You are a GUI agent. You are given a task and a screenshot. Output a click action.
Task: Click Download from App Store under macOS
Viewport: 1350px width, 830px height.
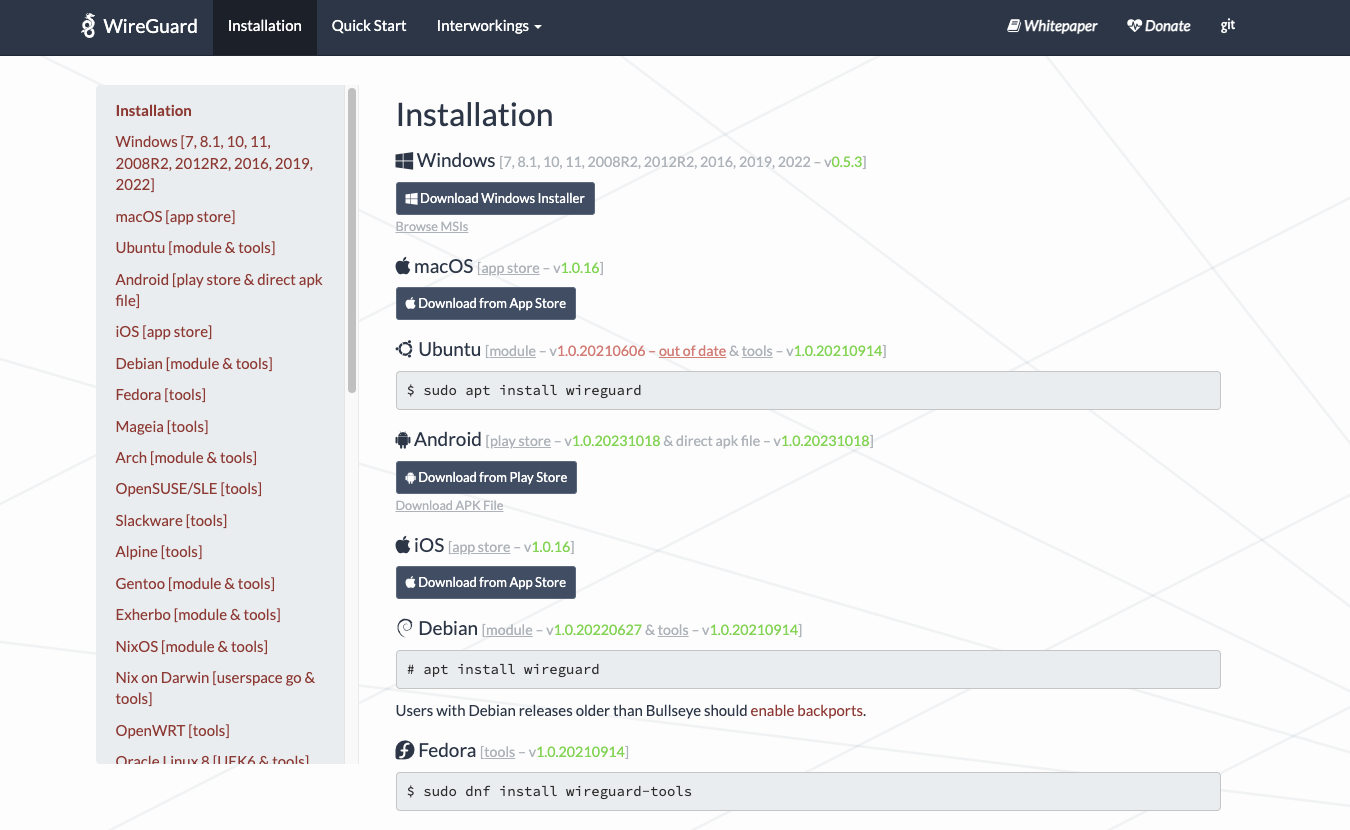[x=486, y=303]
